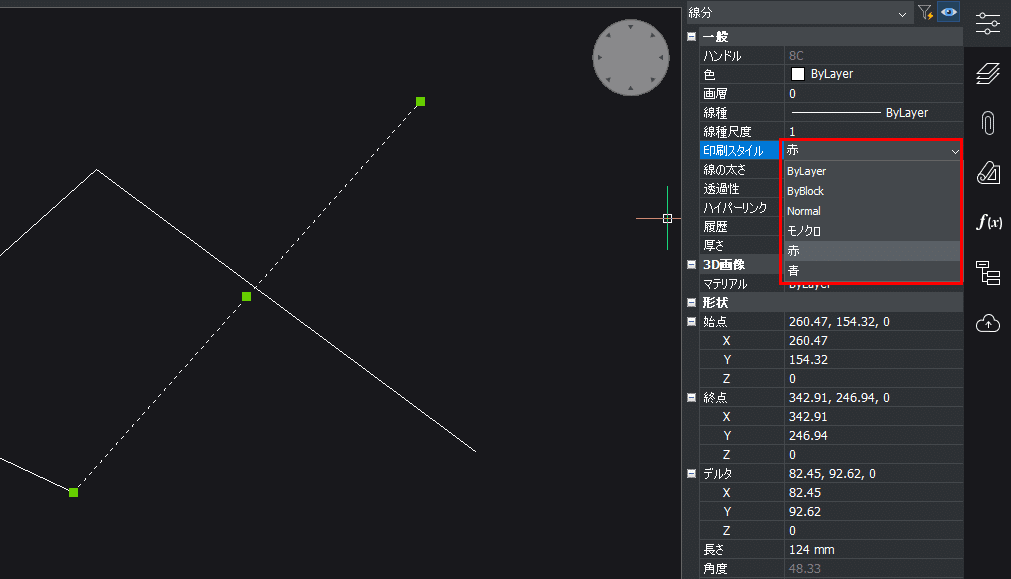1011x579 pixels.
Task: Select the ハイパーリンク property label
Action: tap(734, 208)
